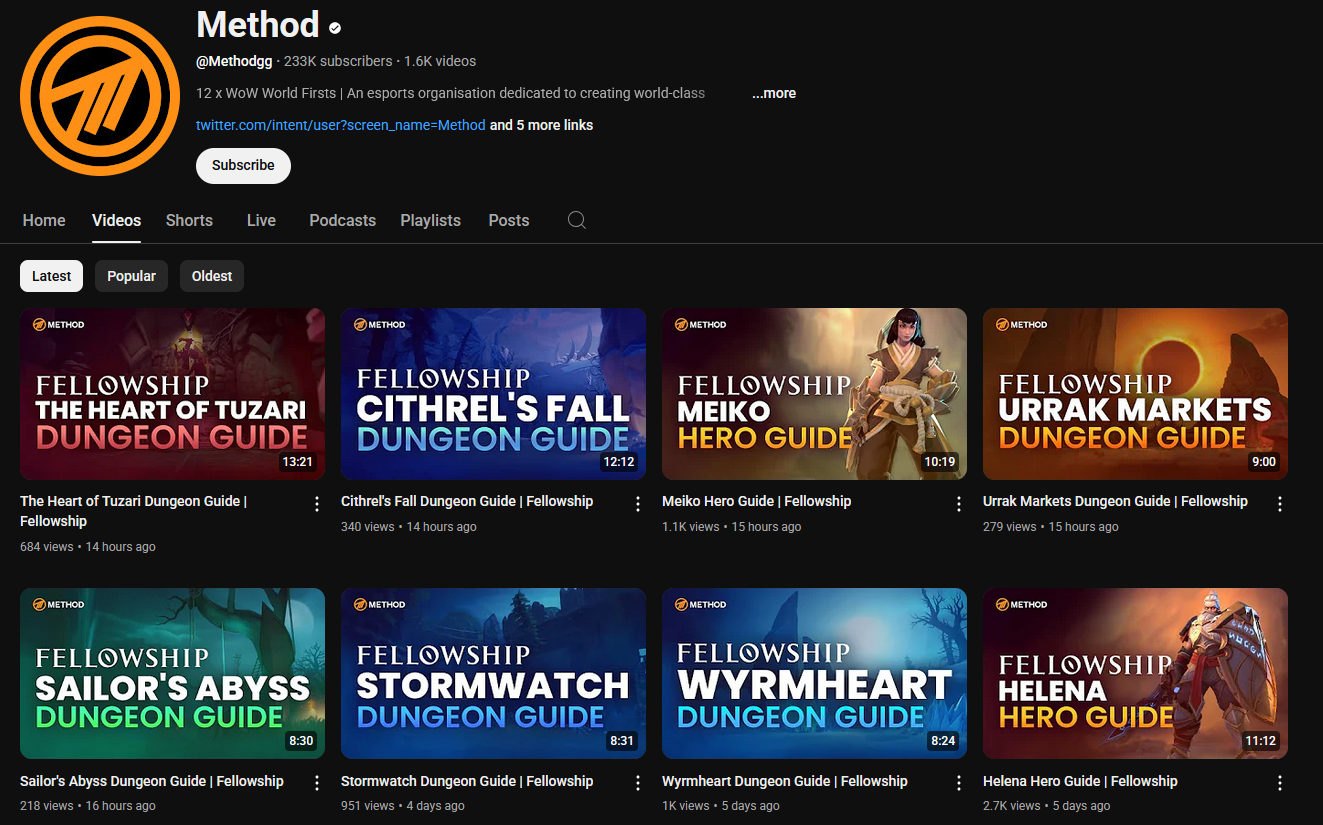Click the Method channel avatar logo
1323x825 pixels.
pyautogui.click(x=100, y=96)
